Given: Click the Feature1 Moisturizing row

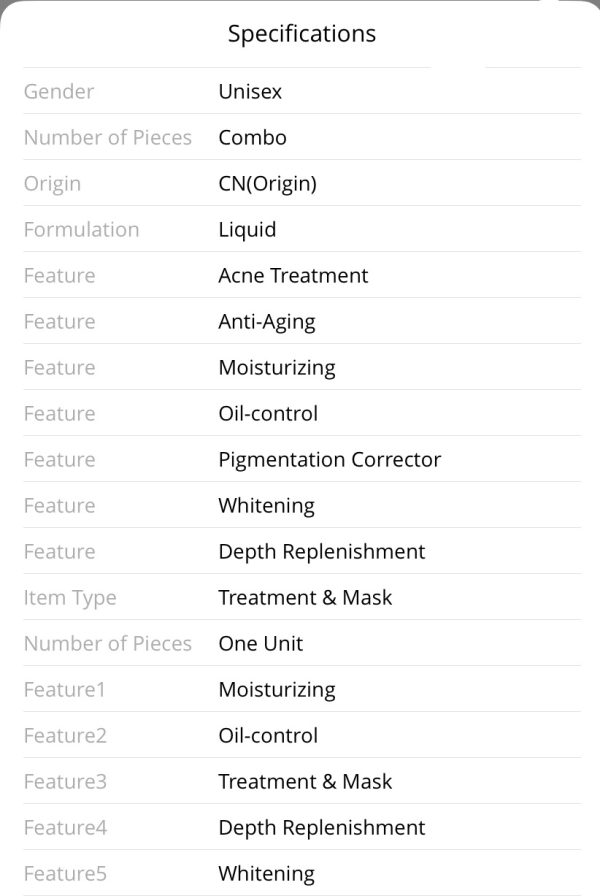Looking at the screenshot, I should [302, 689].
